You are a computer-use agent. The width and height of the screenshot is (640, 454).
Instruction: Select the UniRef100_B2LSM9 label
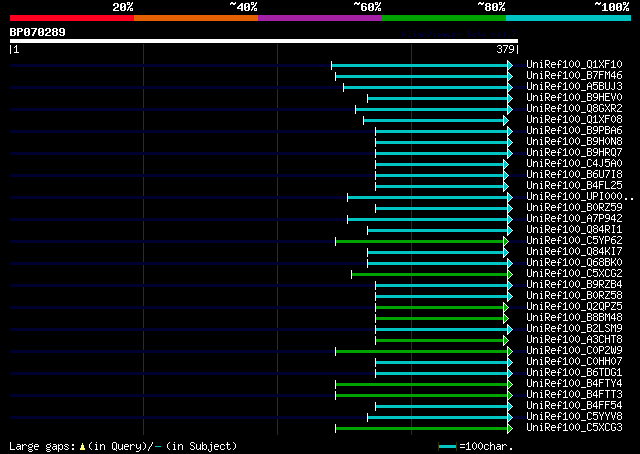[574, 329]
